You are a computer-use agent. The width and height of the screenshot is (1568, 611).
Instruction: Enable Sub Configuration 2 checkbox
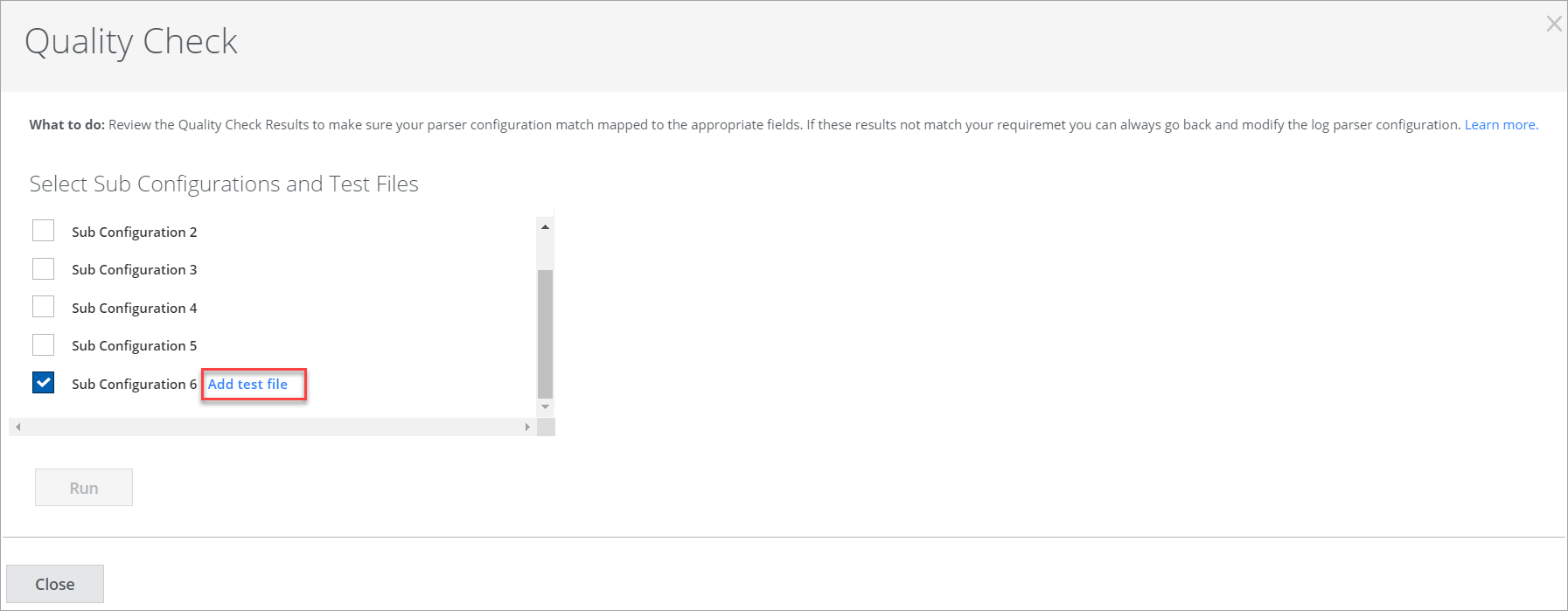tap(44, 231)
